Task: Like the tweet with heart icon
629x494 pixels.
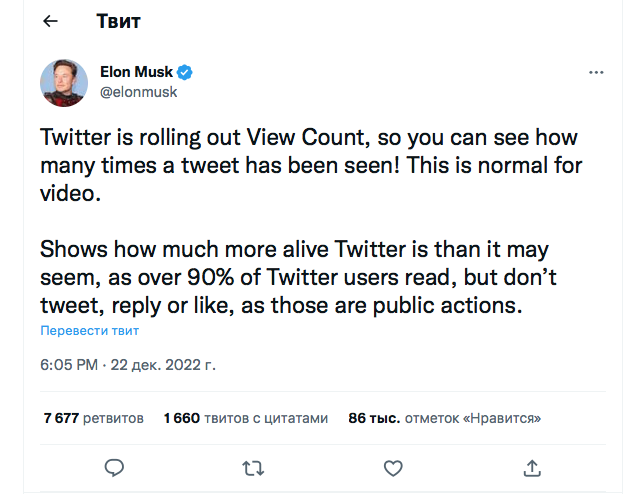Action: click(x=393, y=467)
